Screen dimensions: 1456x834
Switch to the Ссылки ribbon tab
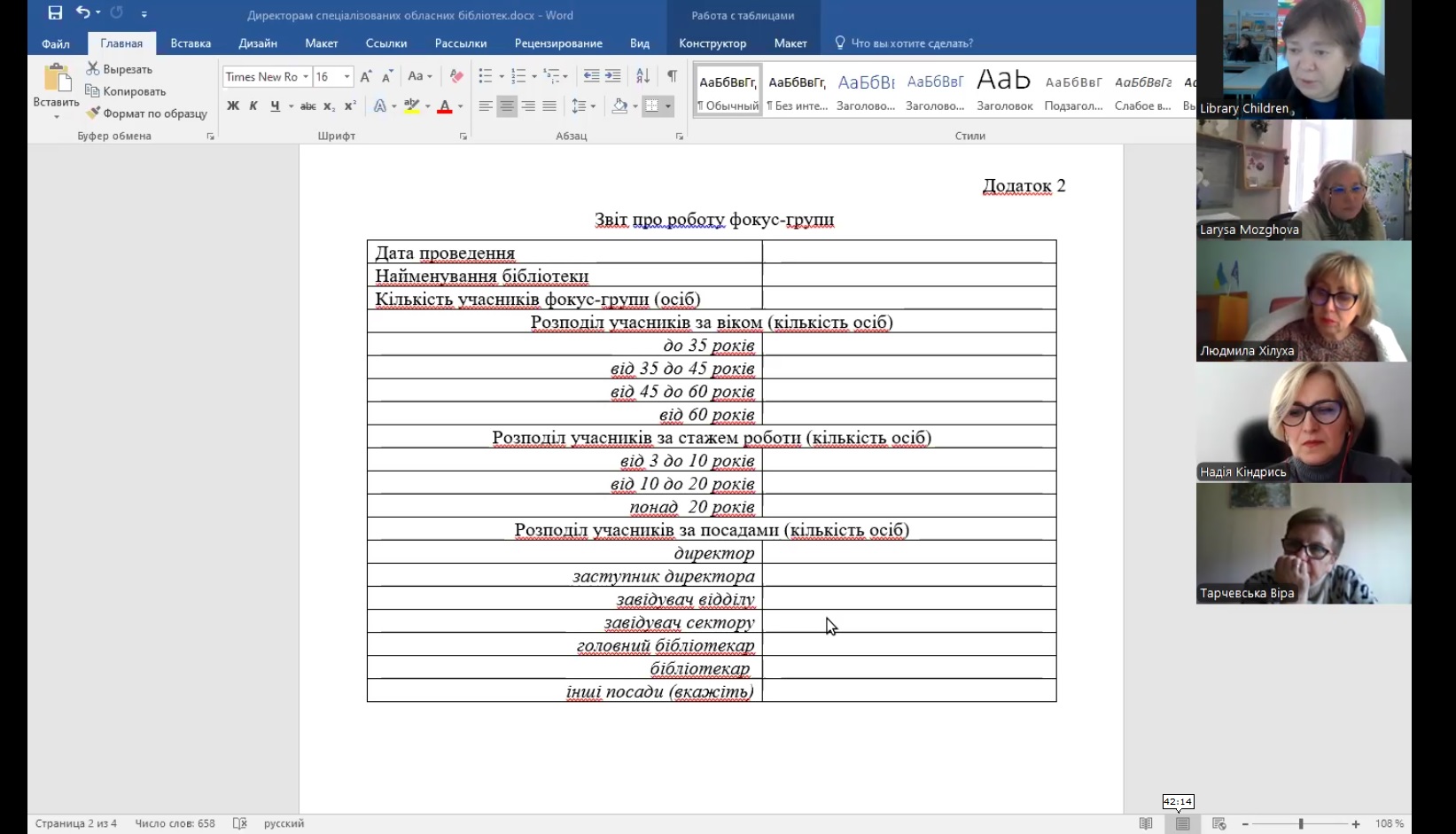386,43
